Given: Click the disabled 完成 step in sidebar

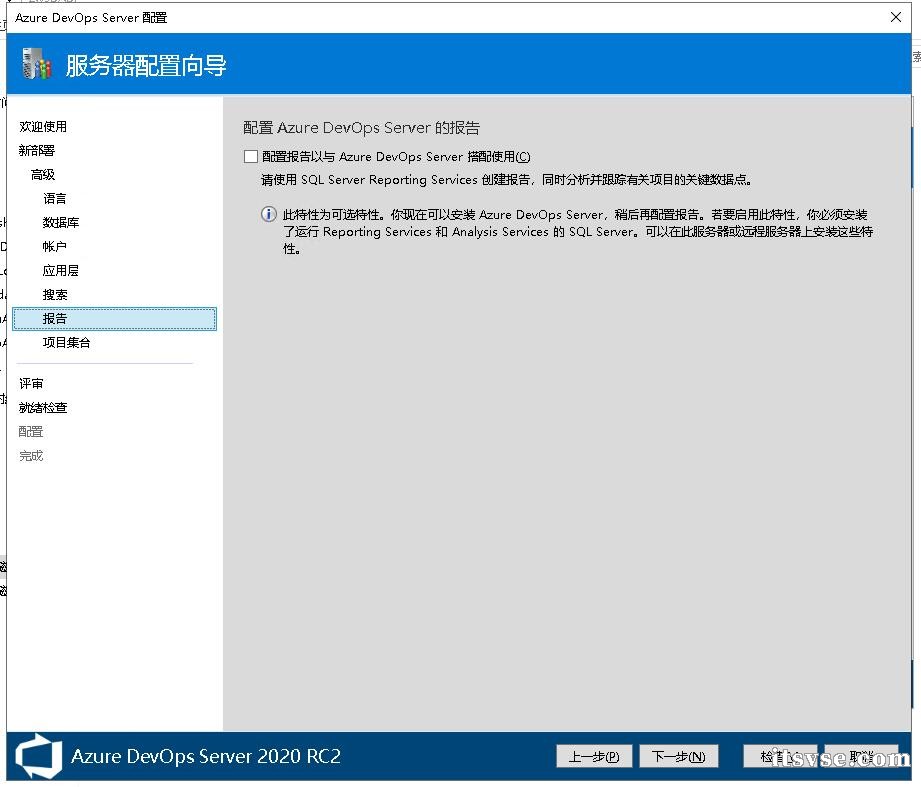Looking at the screenshot, I should click(x=31, y=456).
